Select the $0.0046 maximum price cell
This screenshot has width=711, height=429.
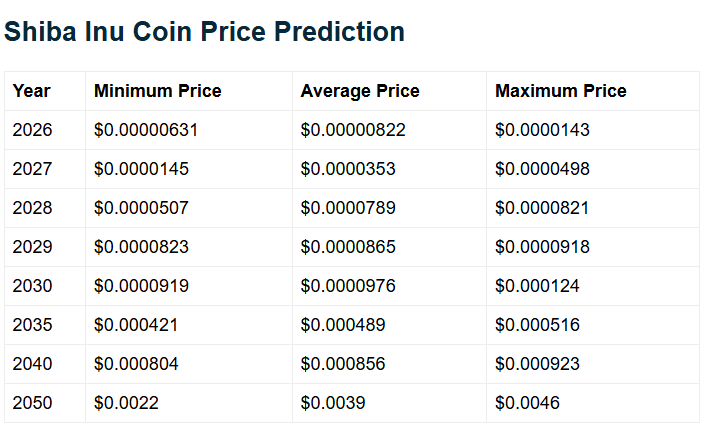[x=527, y=403]
